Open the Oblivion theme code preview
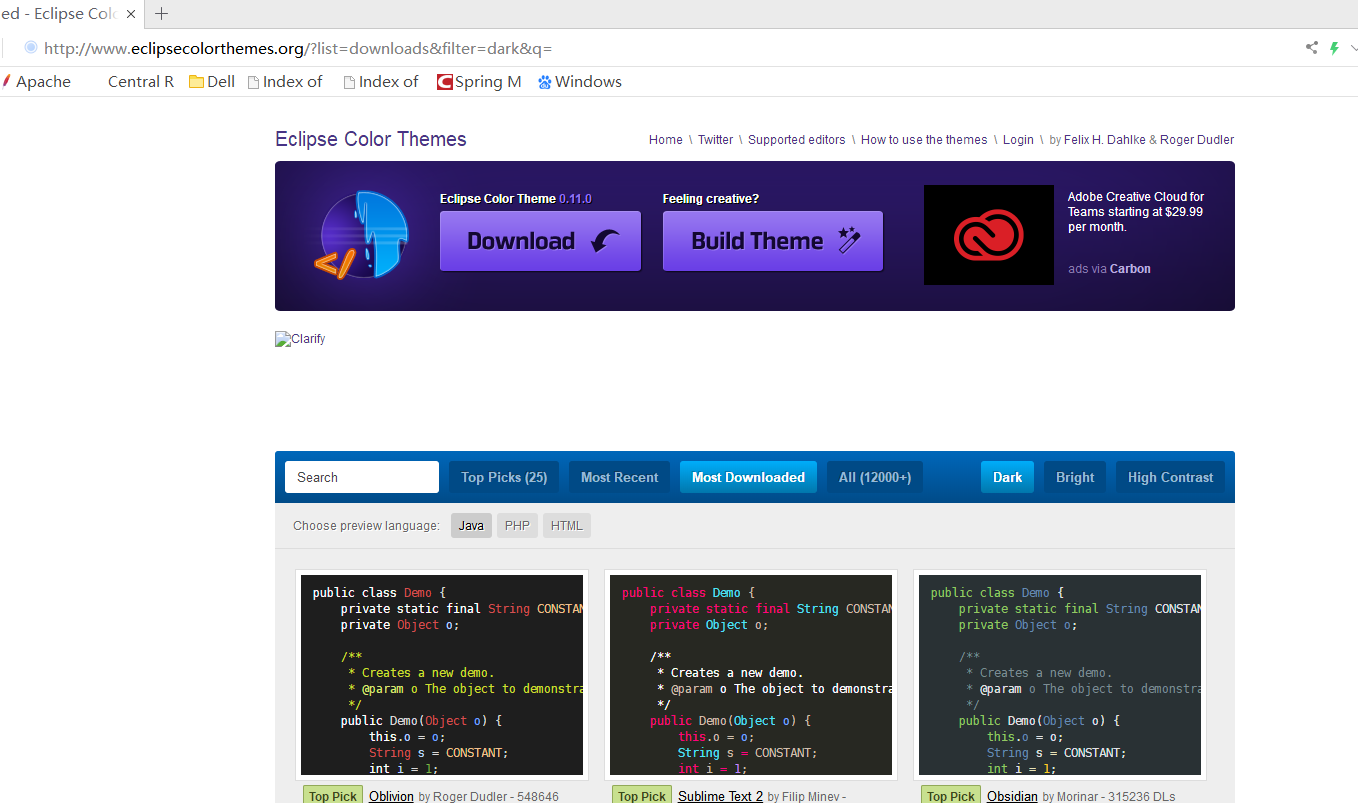 (x=442, y=675)
